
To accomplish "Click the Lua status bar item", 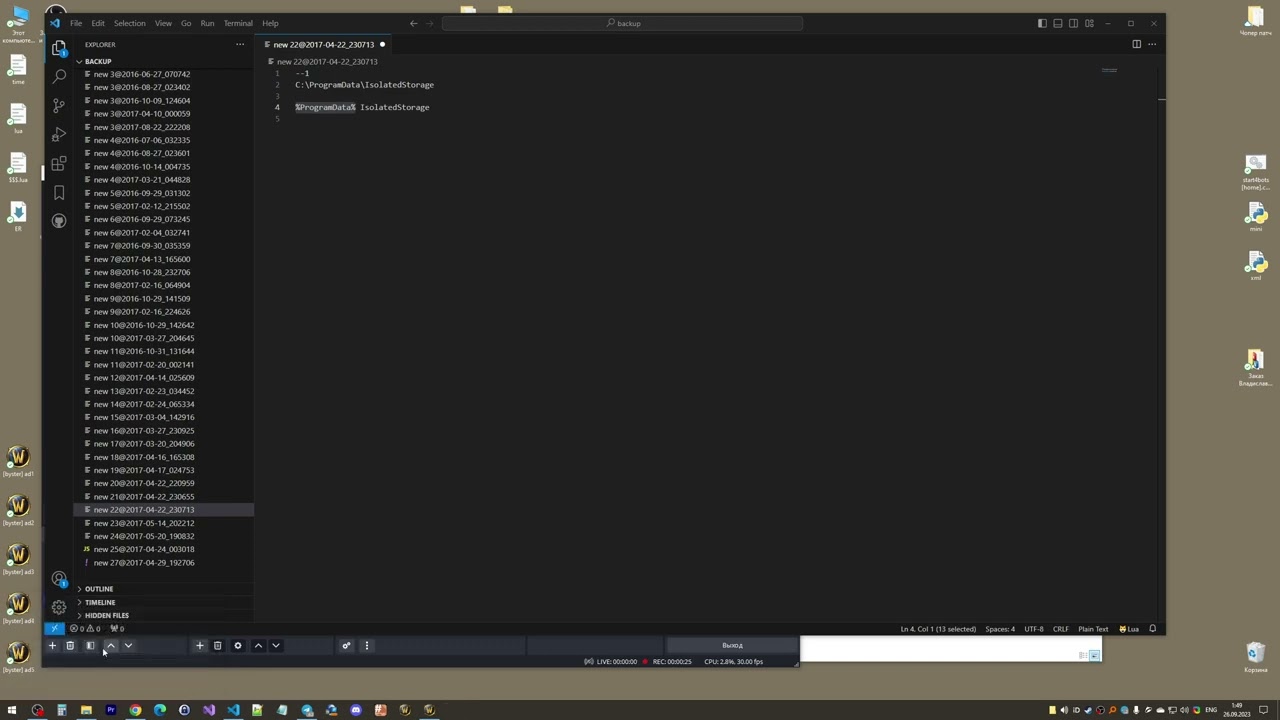I will [1129, 629].
